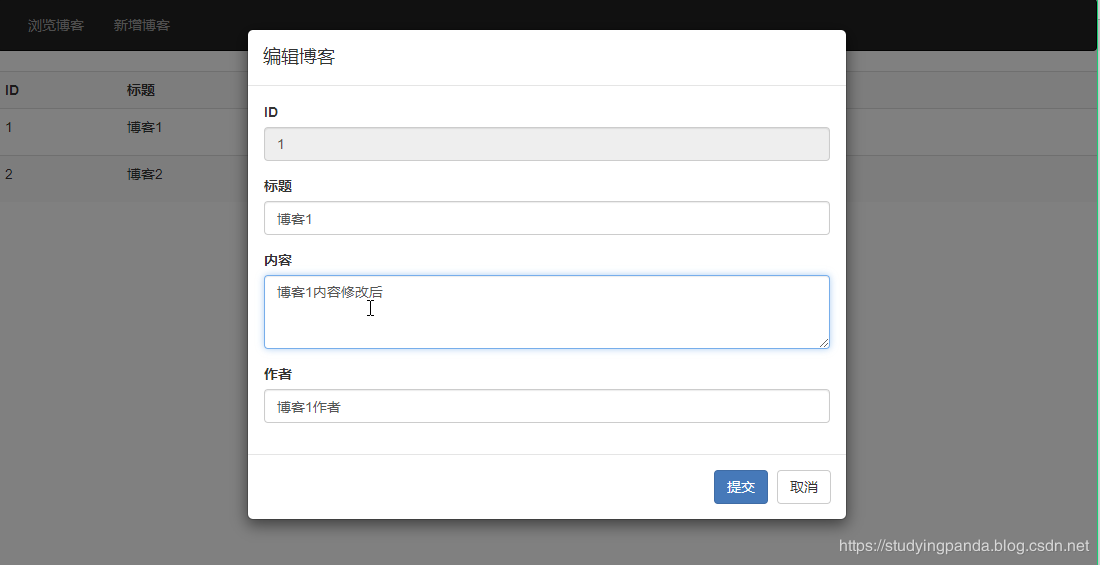Open the 浏览博客 navigation item
The width and height of the screenshot is (1100, 565).
coord(56,25)
